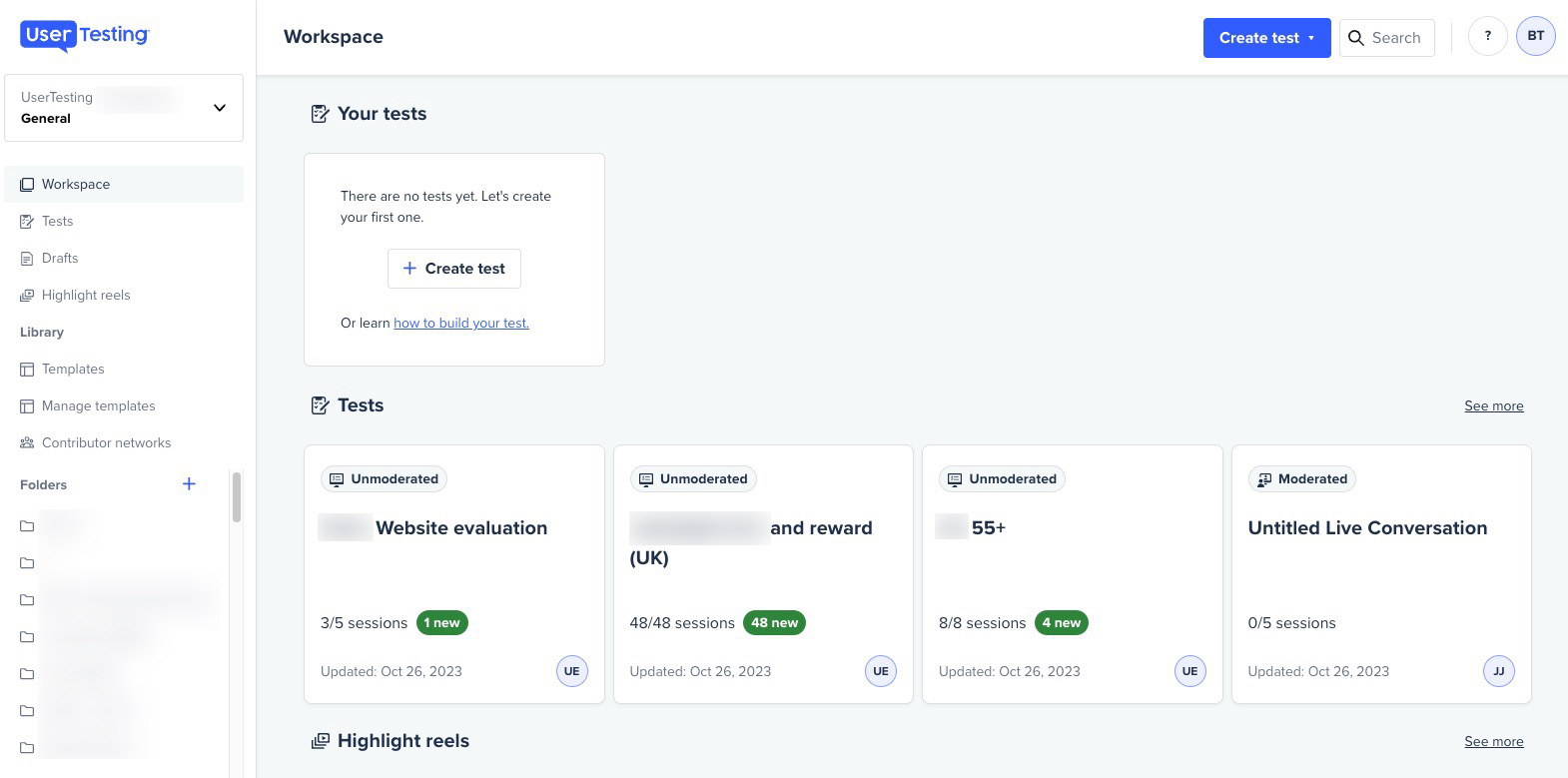The height and width of the screenshot is (778, 1568).
Task: Open Manage templates
Action: coord(124,405)
